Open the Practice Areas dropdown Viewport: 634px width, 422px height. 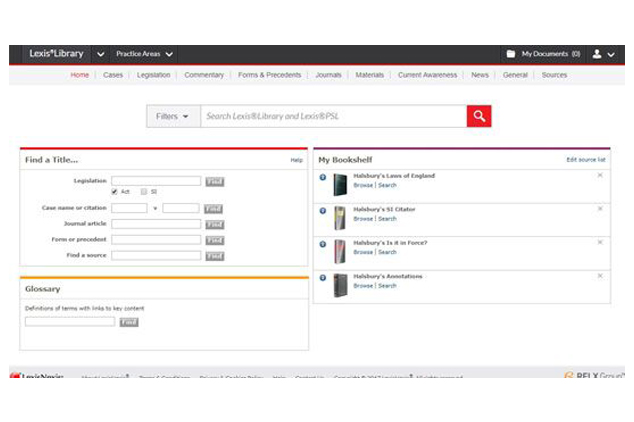coord(144,54)
